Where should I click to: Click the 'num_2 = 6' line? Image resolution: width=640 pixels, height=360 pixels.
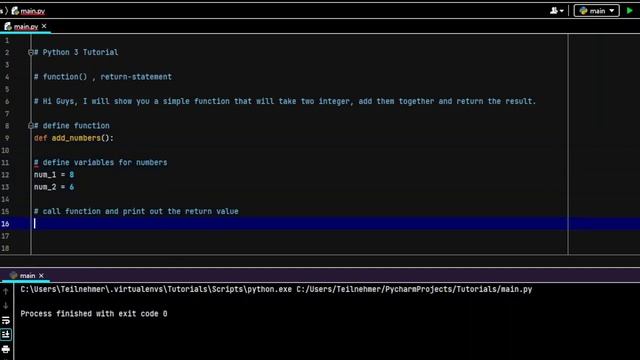54,187
